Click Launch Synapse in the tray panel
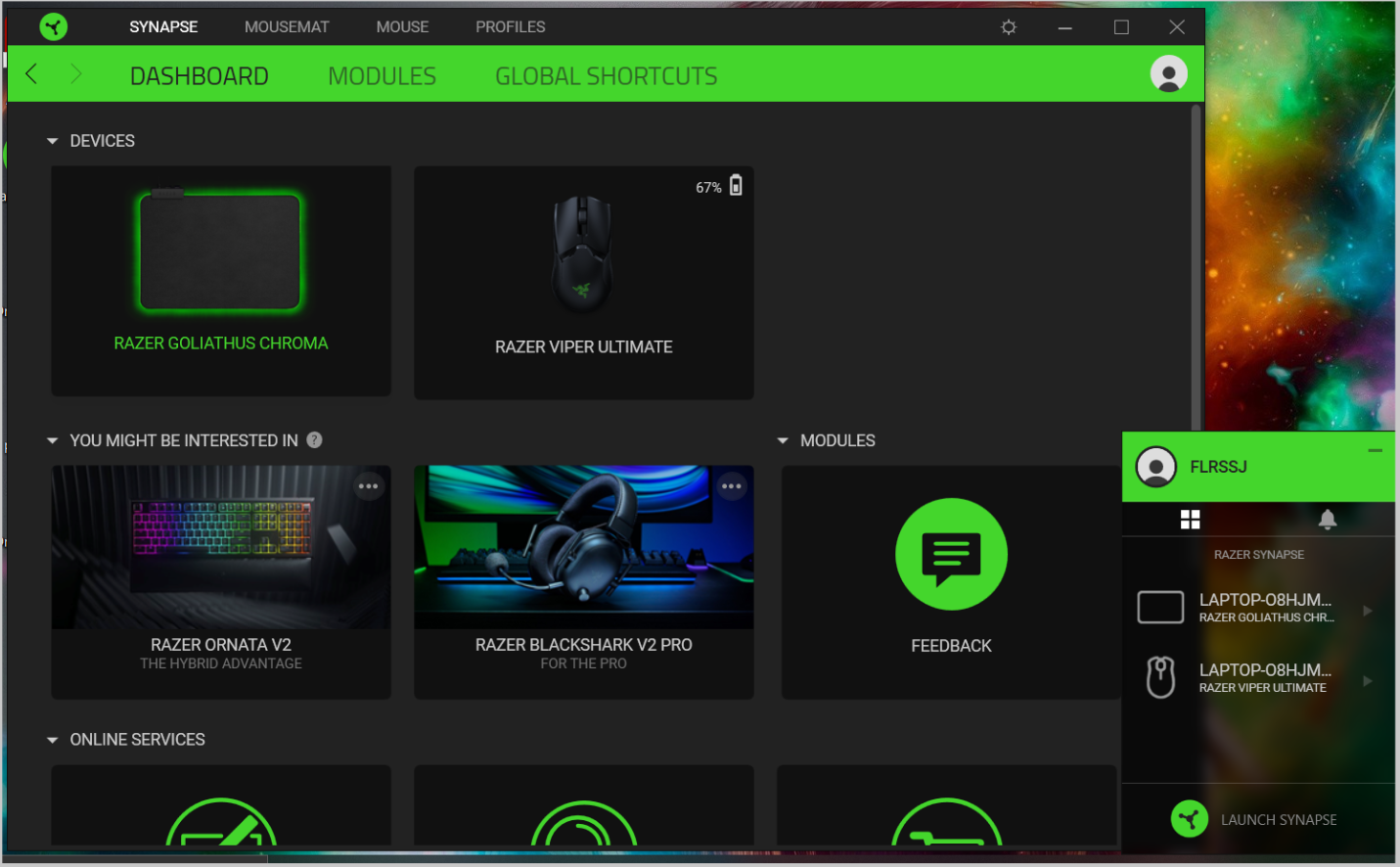This screenshot has width=1400, height=867. point(1279,820)
